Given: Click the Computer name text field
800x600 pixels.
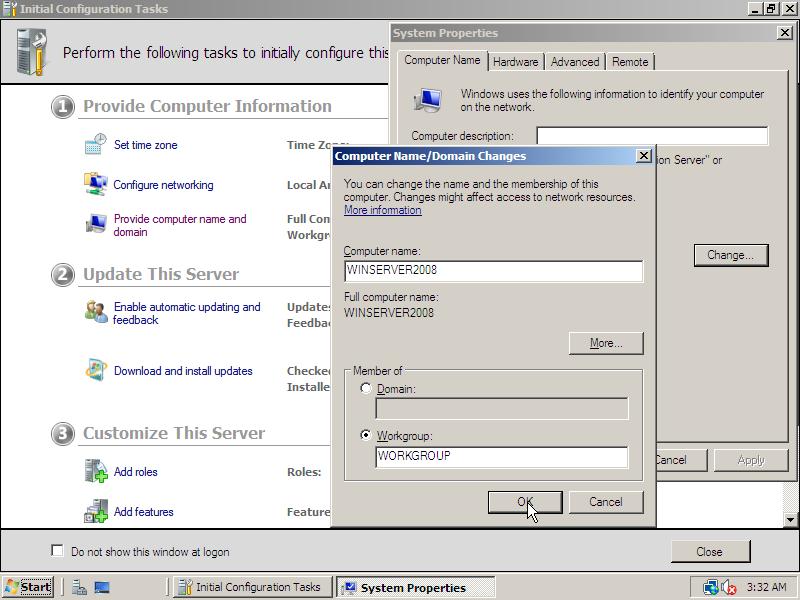Looking at the screenshot, I should (x=493, y=271).
